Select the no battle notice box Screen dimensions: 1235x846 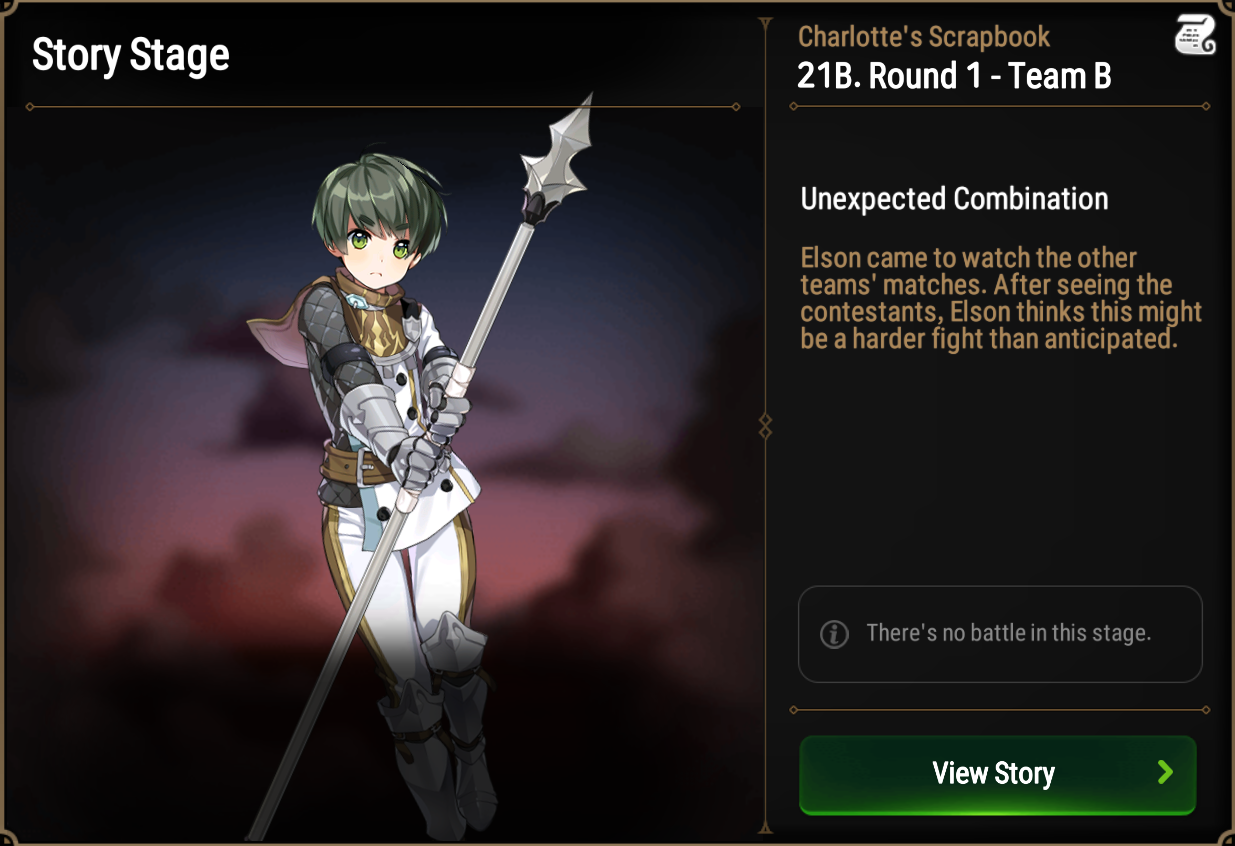(x=1000, y=634)
